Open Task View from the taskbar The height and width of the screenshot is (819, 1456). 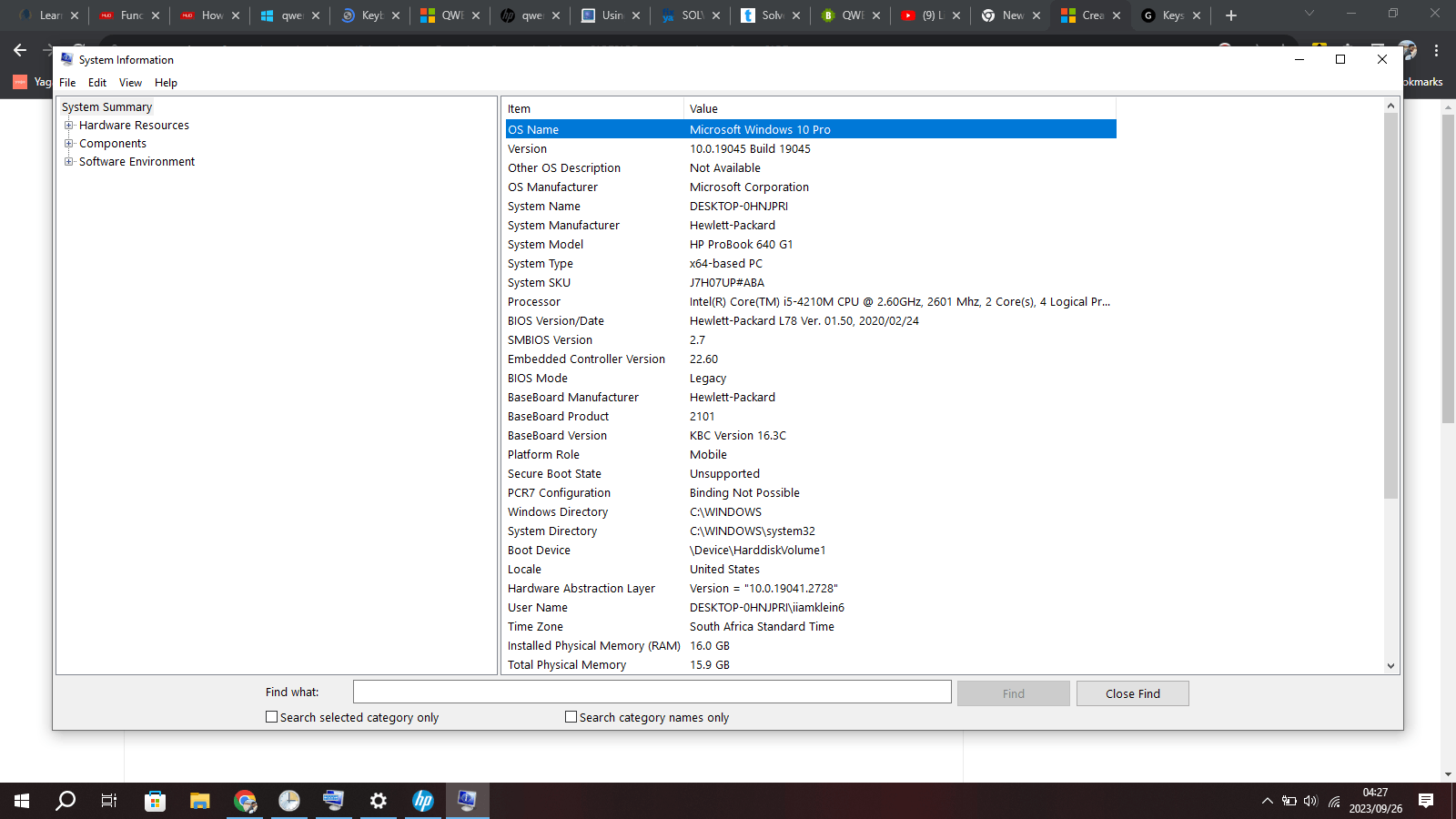pyautogui.click(x=108, y=801)
